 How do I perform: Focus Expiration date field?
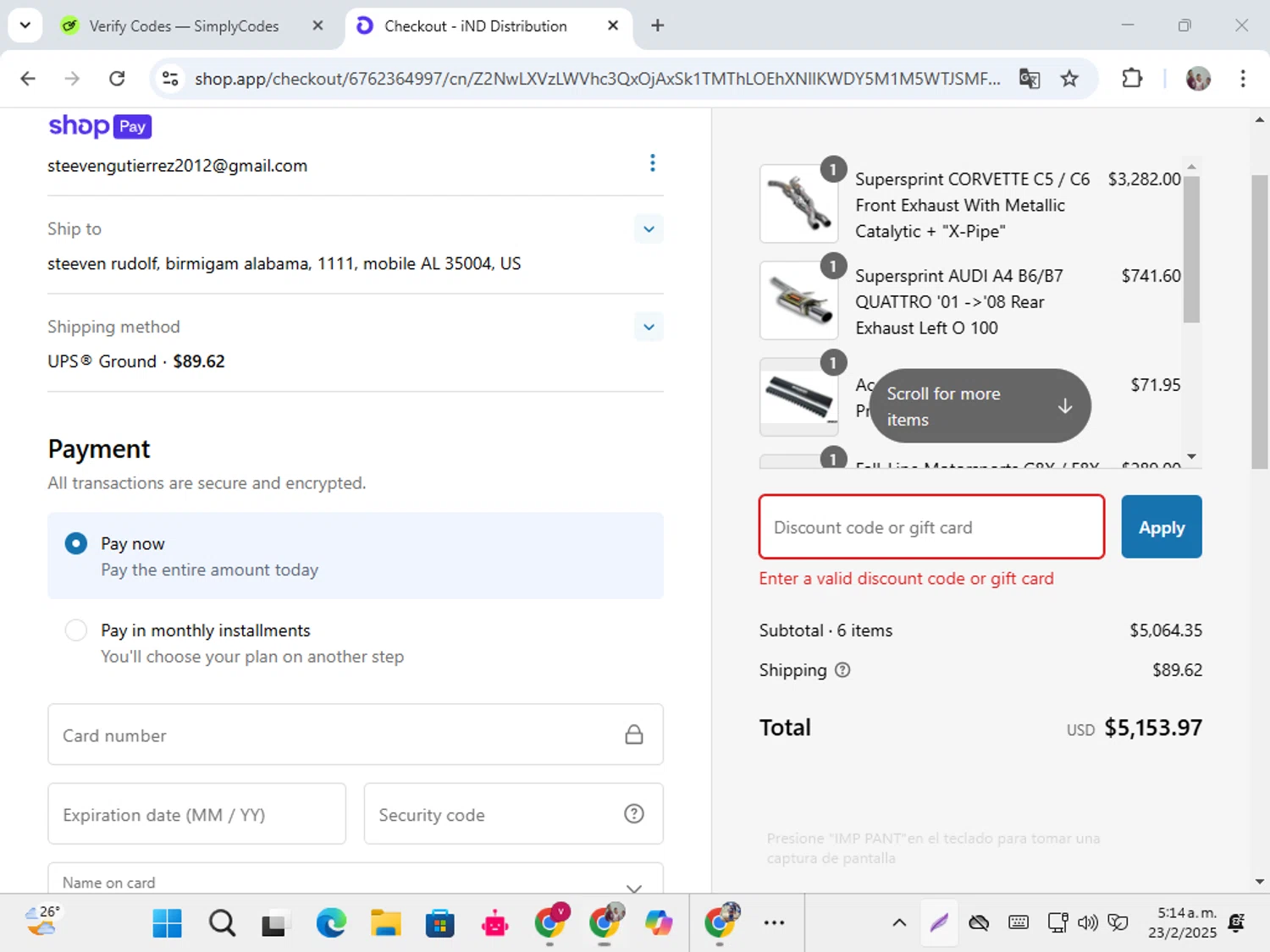pos(196,814)
